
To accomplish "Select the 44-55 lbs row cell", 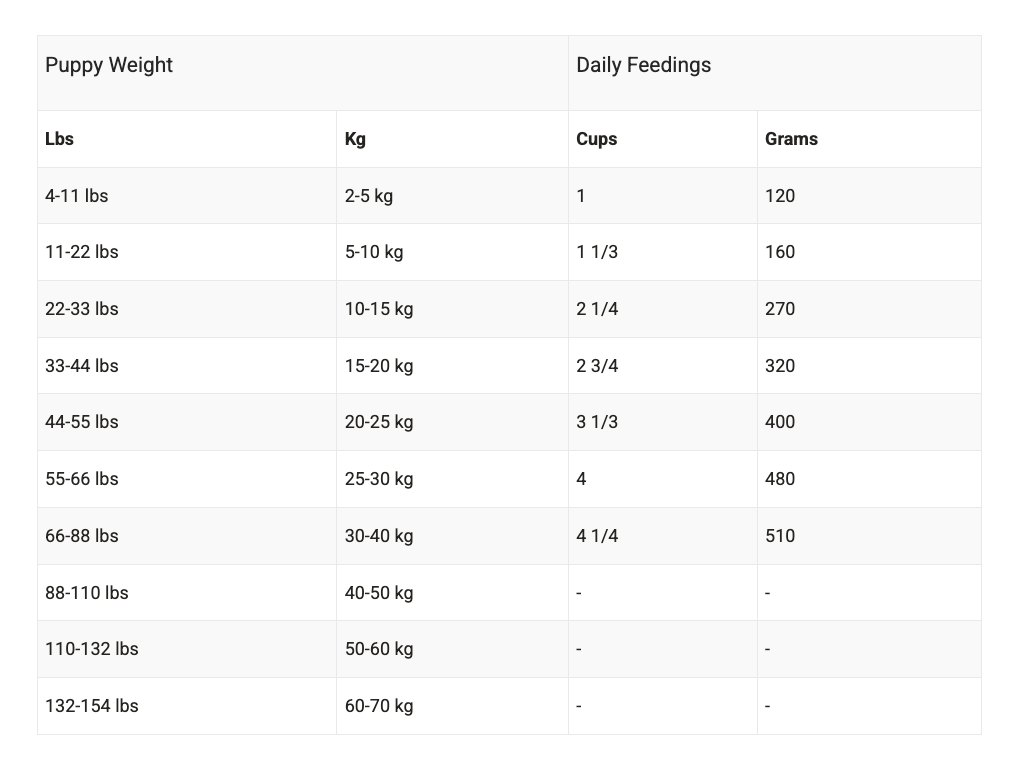I will click(81, 422).
